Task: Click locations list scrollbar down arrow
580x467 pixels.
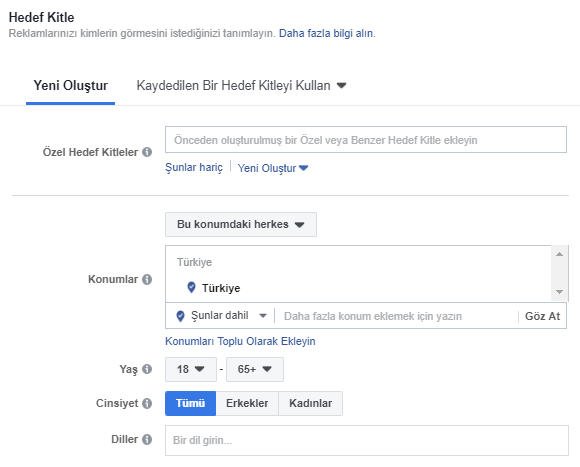Action: point(559,292)
